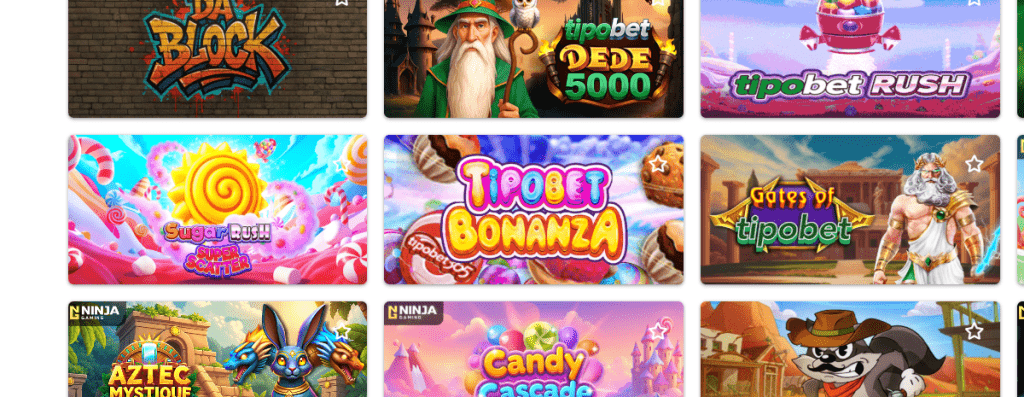
Task: Launch the tipobet Dede 5000 game
Action: point(534,59)
